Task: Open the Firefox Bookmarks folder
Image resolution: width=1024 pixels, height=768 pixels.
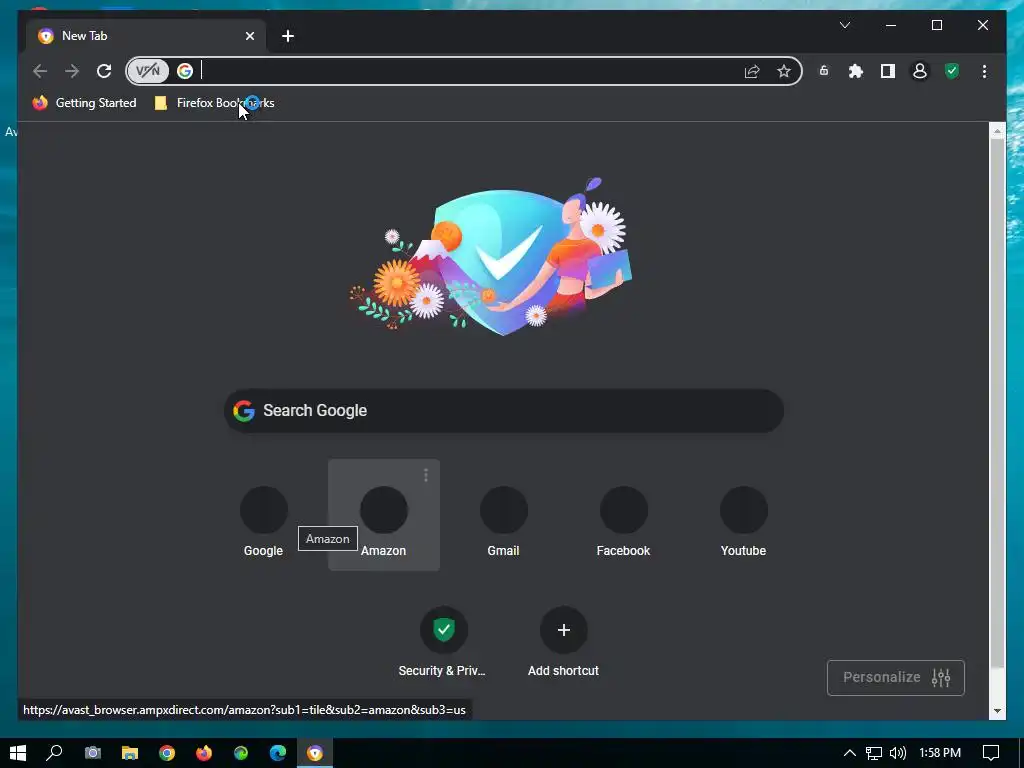Action: tap(214, 103)
